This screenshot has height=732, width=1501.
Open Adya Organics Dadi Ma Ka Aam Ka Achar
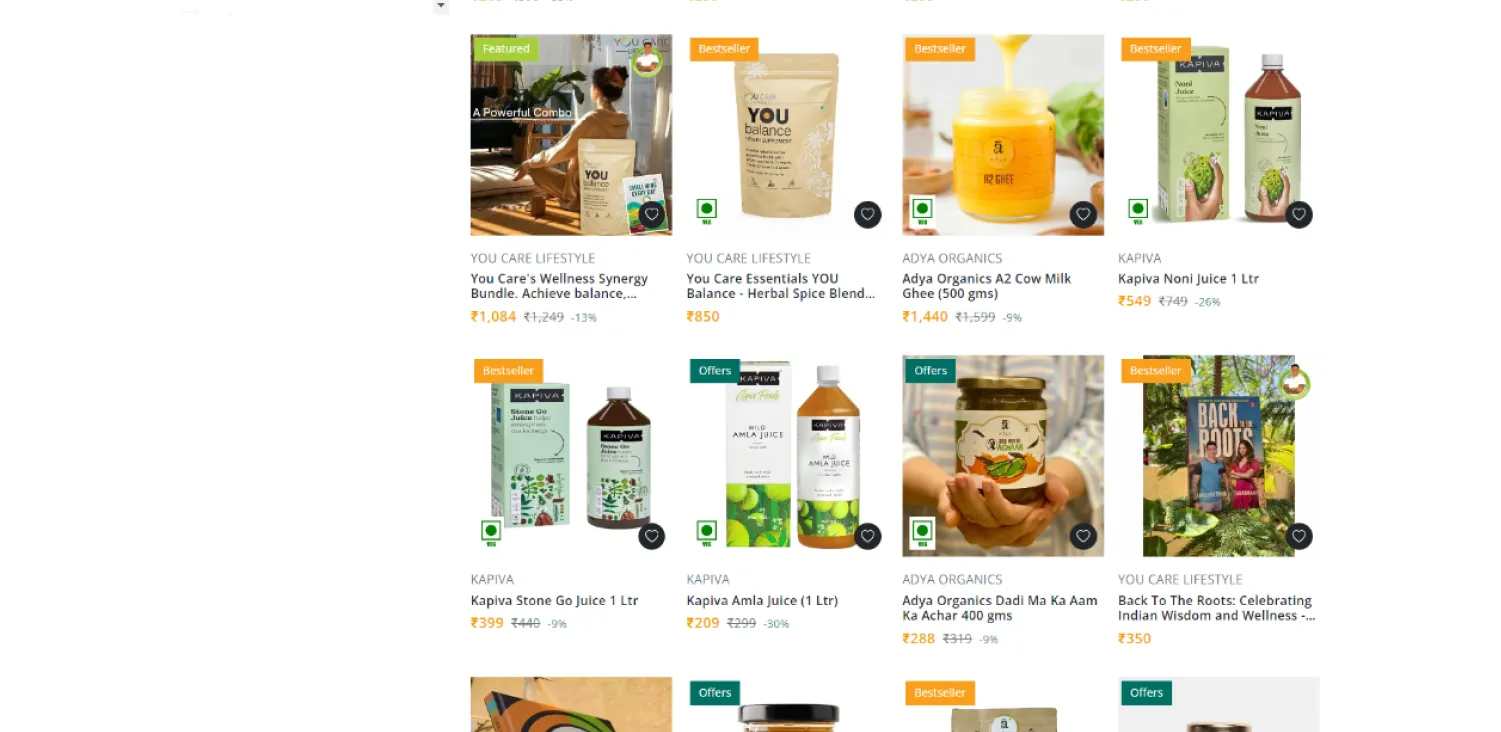[x=1000, y=608]
